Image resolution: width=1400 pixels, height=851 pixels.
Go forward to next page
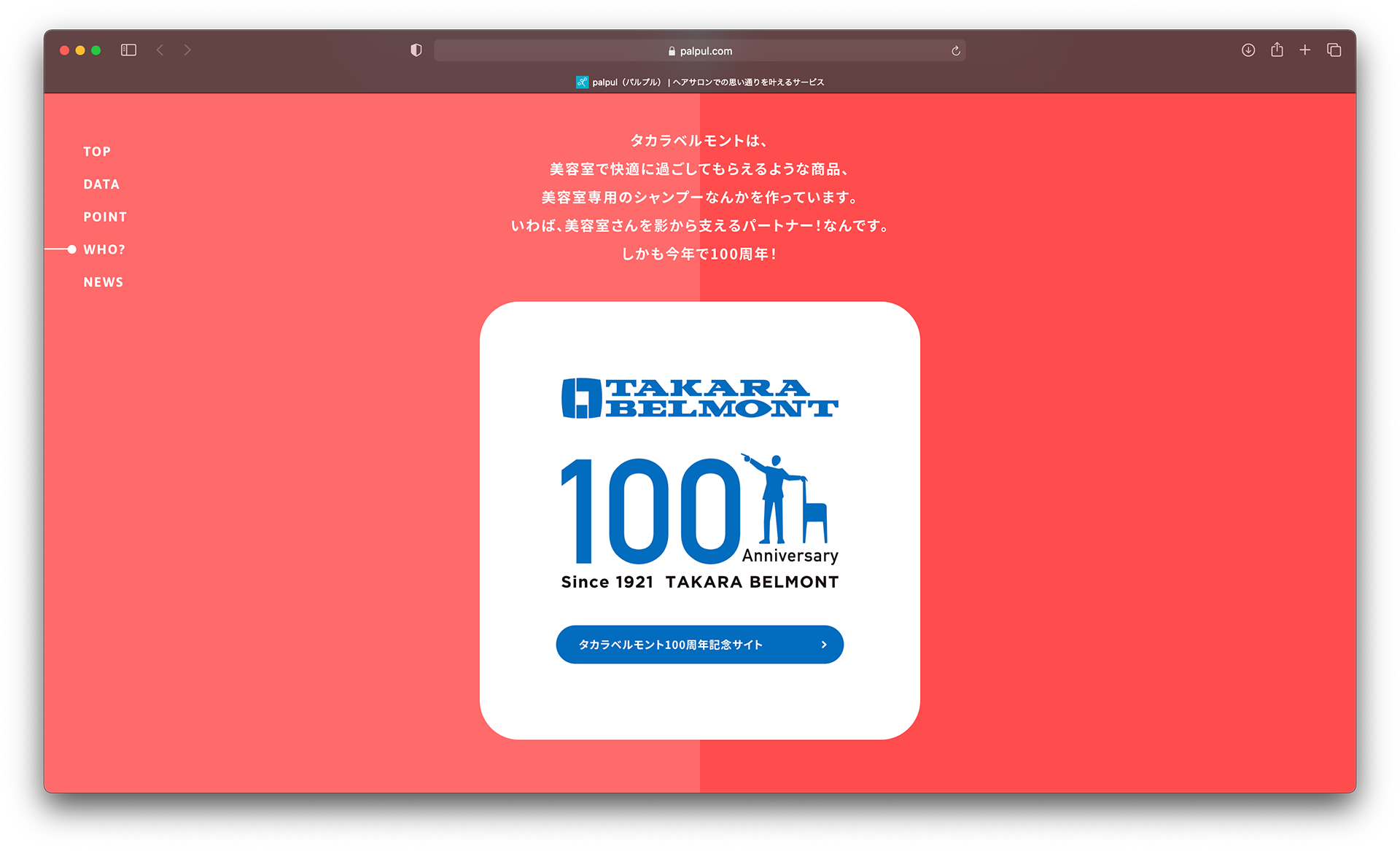(187, 50)
